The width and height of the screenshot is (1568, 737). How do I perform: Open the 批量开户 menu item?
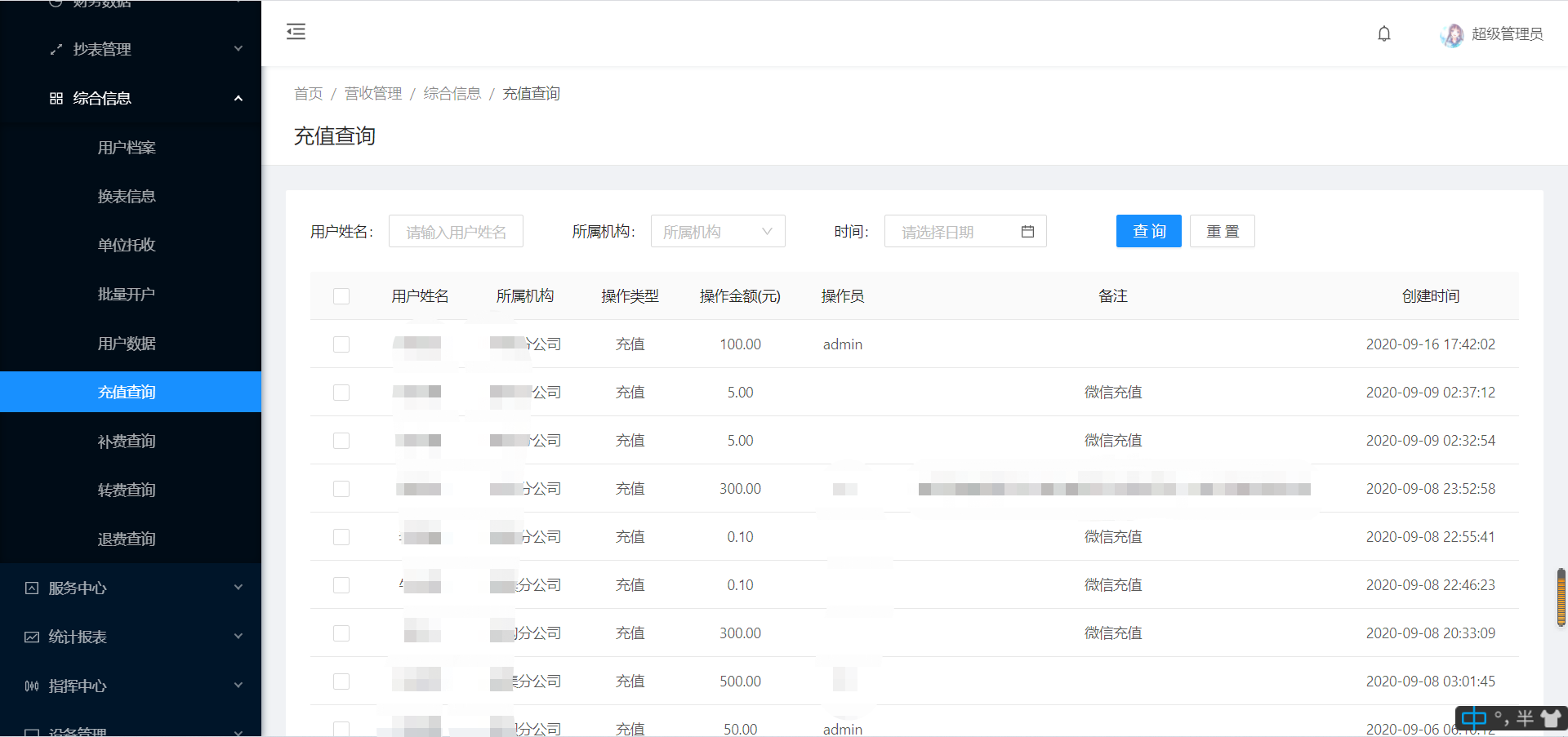point(131,295)
